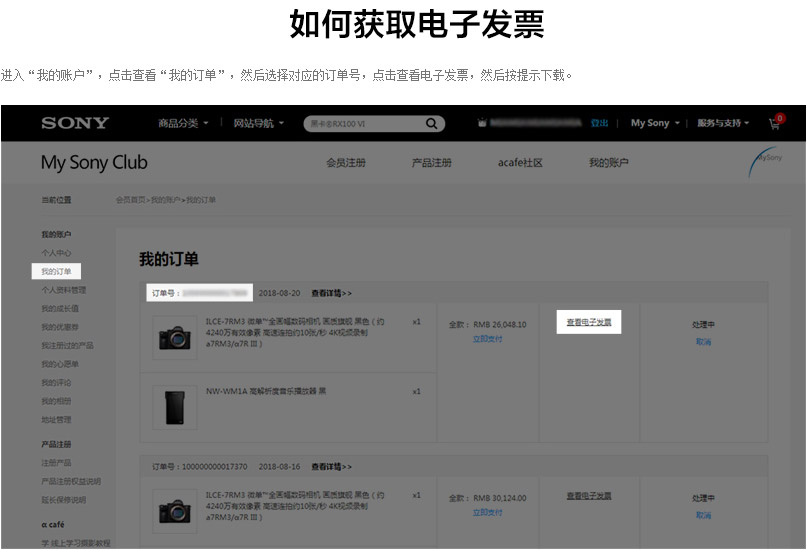807x550 pixels.
Task: Select 我的成长值 in the sidebar
Action: click(60, 308)
